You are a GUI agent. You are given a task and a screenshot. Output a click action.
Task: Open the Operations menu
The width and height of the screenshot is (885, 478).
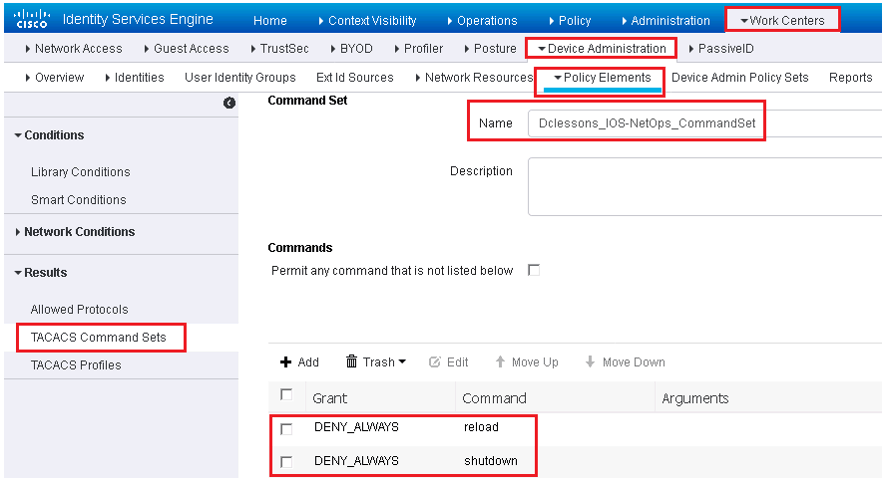pos(482,20)
